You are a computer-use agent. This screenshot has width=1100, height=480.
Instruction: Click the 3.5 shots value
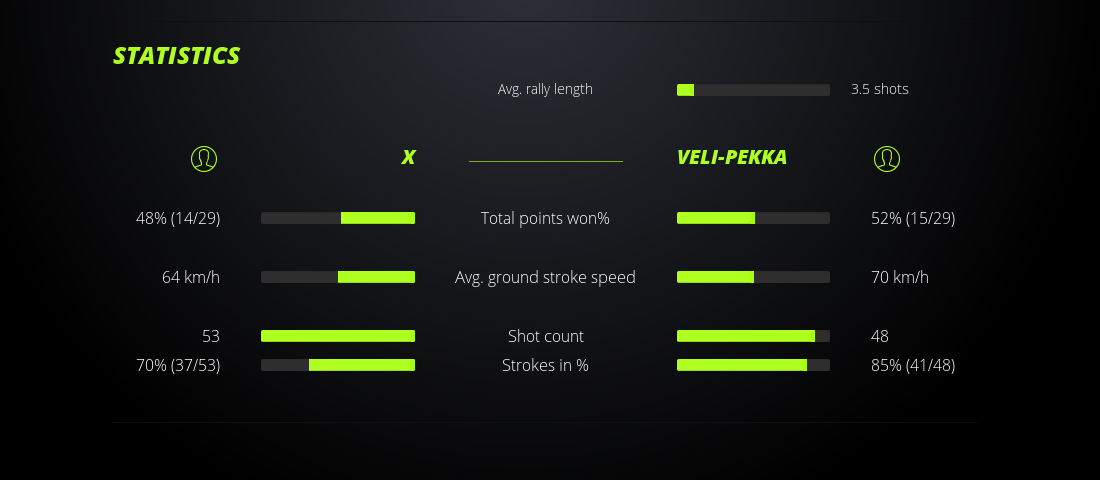coord(880,89)
